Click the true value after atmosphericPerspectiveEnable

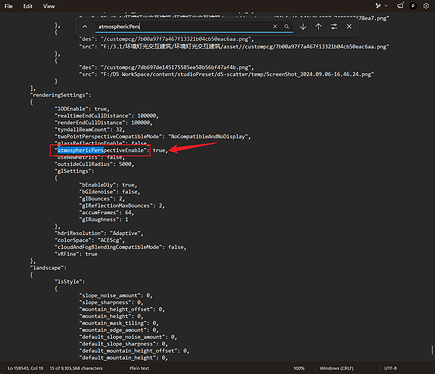[159, 150]
